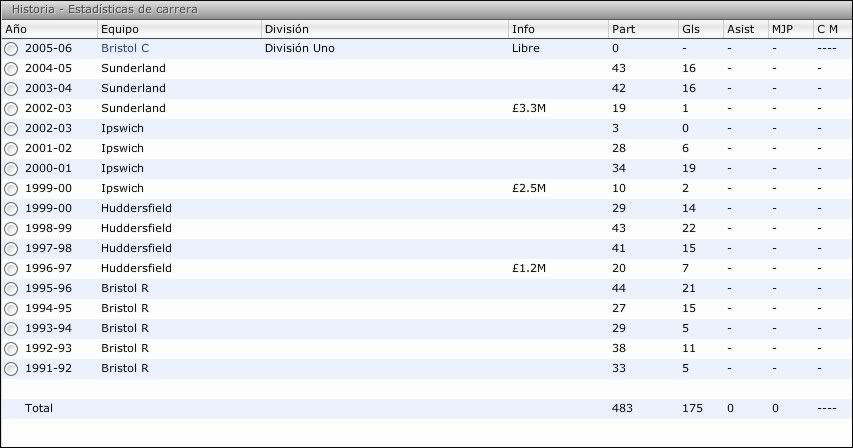Click 42 appearances in 2003-04 row

(619, 88)
